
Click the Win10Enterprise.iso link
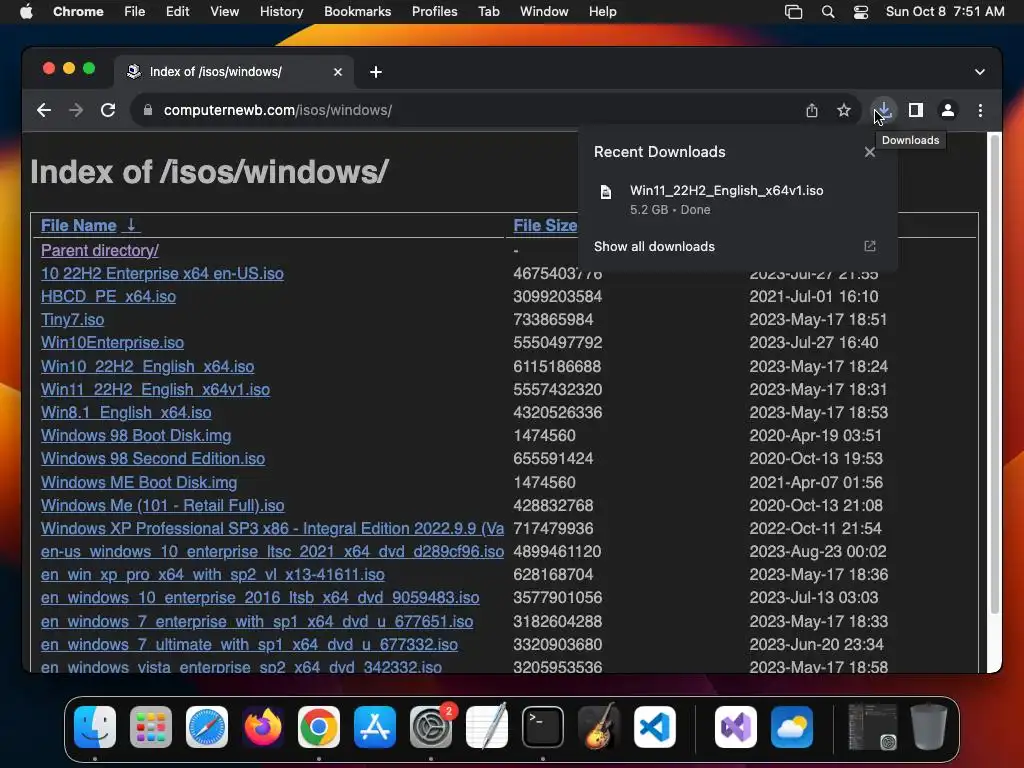pos(112,343)
